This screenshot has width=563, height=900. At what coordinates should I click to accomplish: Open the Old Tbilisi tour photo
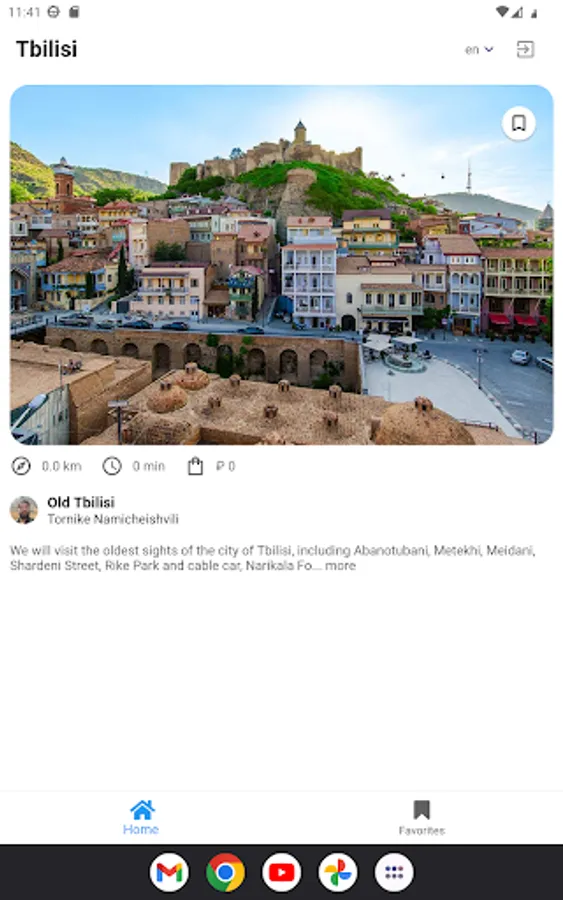tap(281, 265)
